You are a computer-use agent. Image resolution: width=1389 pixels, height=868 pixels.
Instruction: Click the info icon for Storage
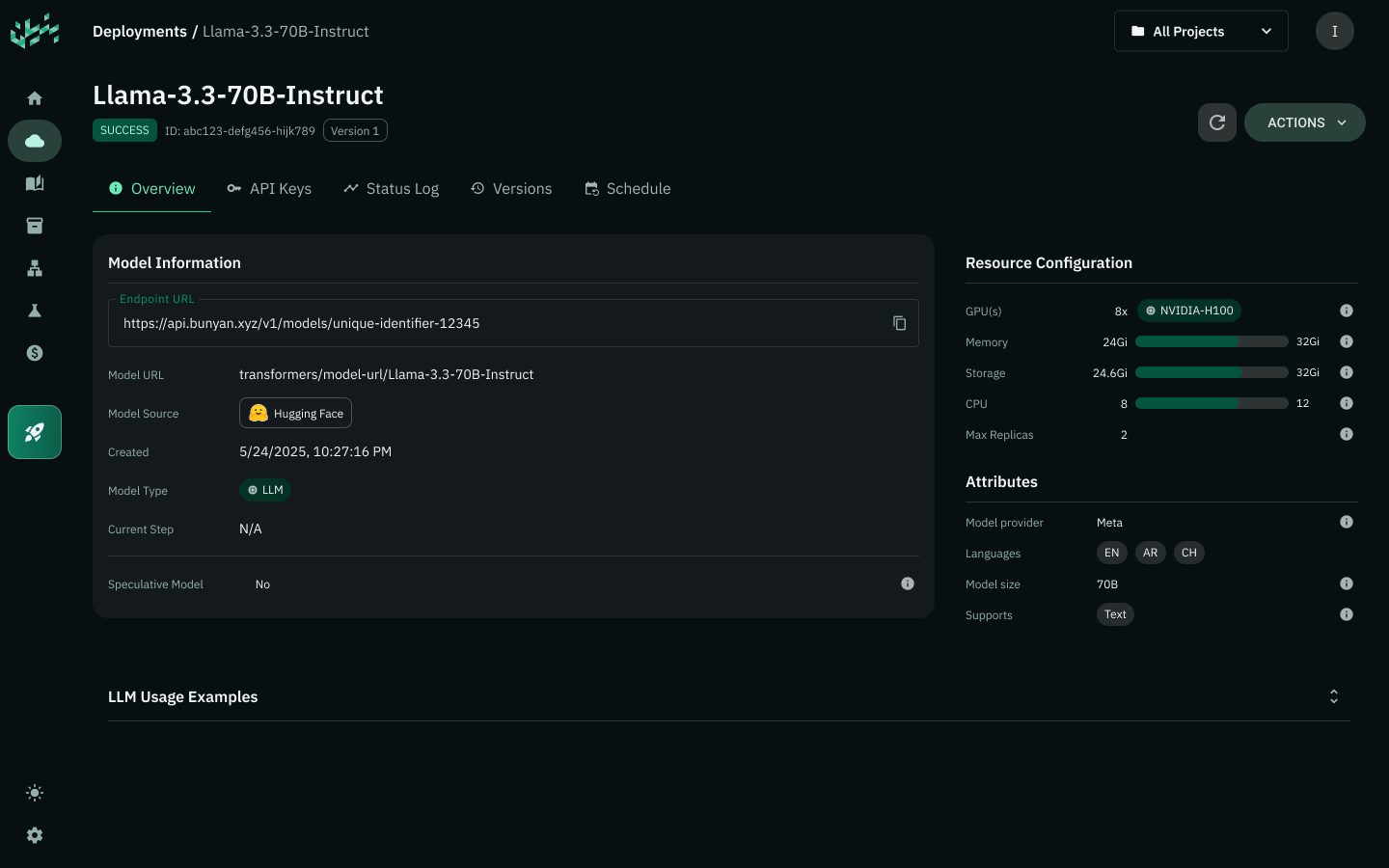point(1347,372)
